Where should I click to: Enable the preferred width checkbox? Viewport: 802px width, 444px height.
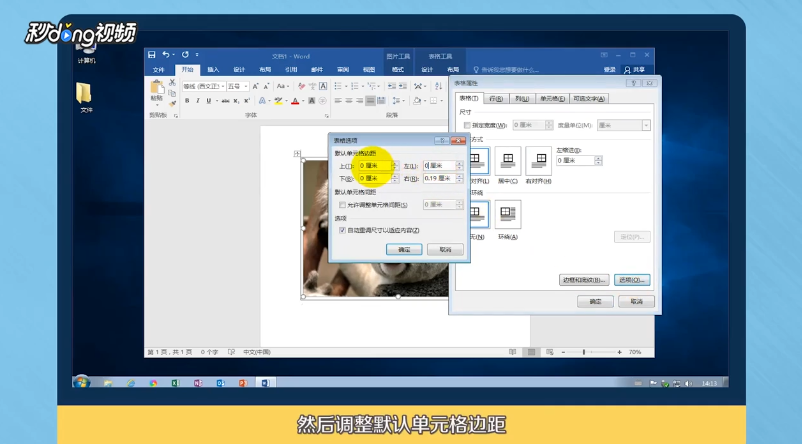tap(467, 125)
